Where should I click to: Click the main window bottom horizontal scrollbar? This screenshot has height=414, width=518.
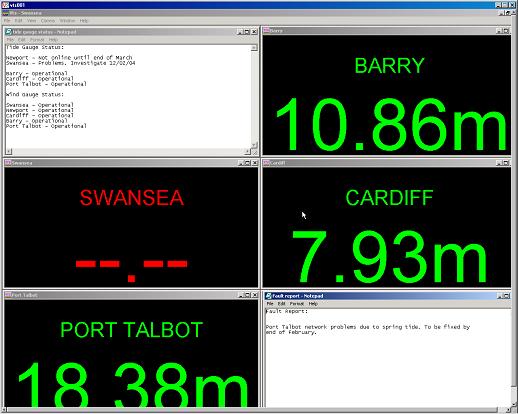click(252, 410)
